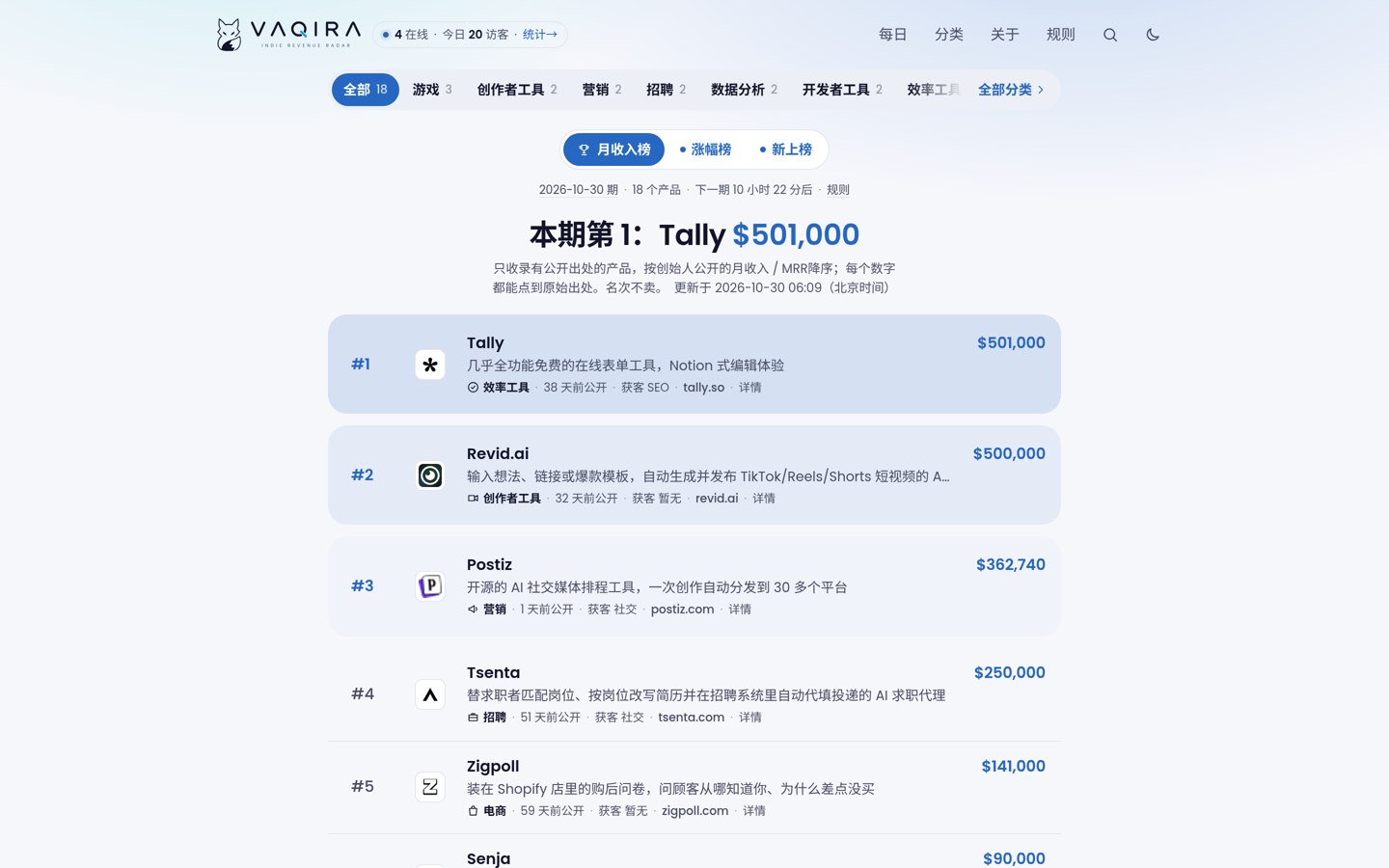The width and height of the screenshot is (1389, 868).
Task: Open the search magnifier icon
Action: tap(1110, 35)
